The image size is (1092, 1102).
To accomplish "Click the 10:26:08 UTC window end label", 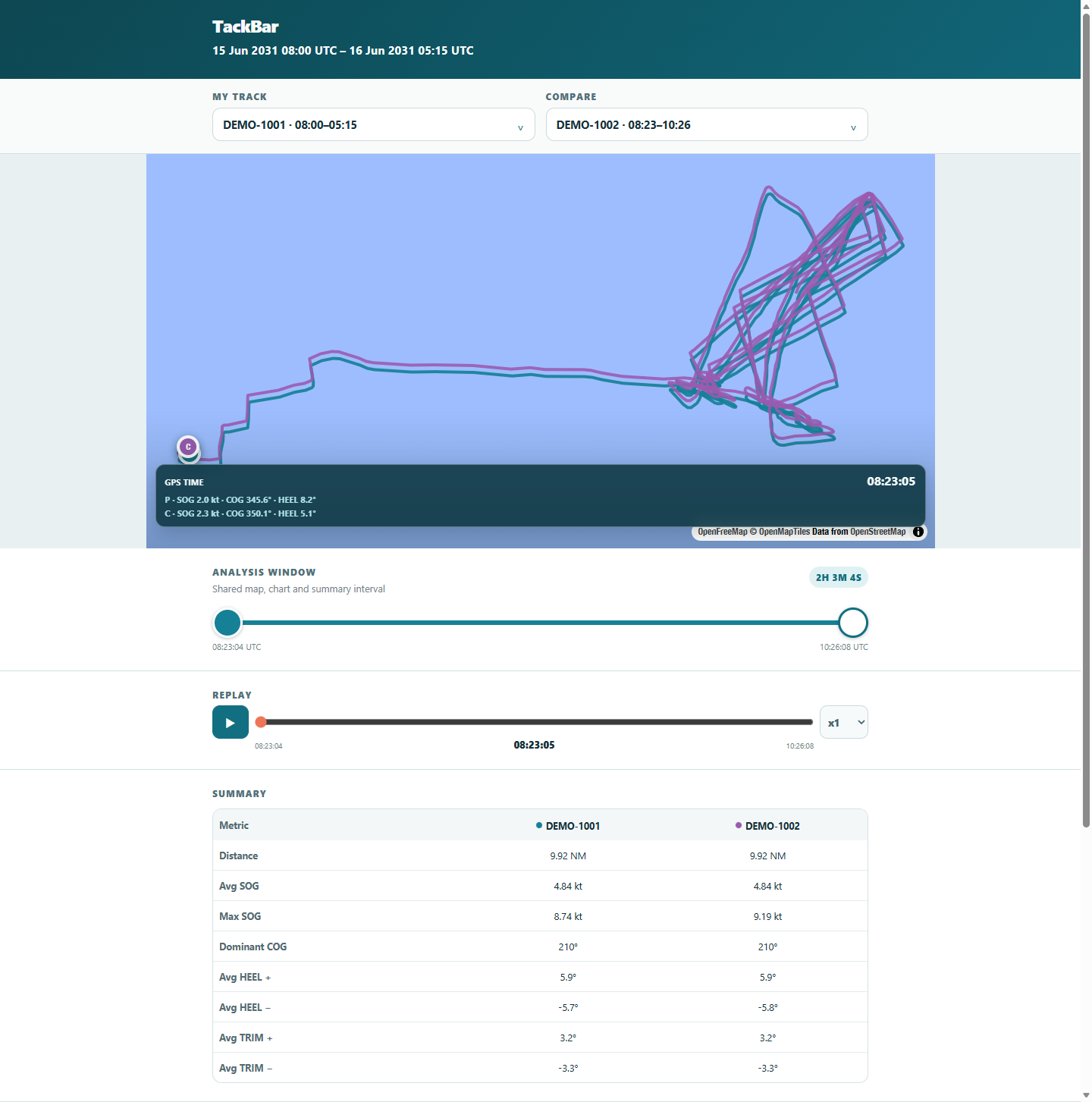I will 844,647.
